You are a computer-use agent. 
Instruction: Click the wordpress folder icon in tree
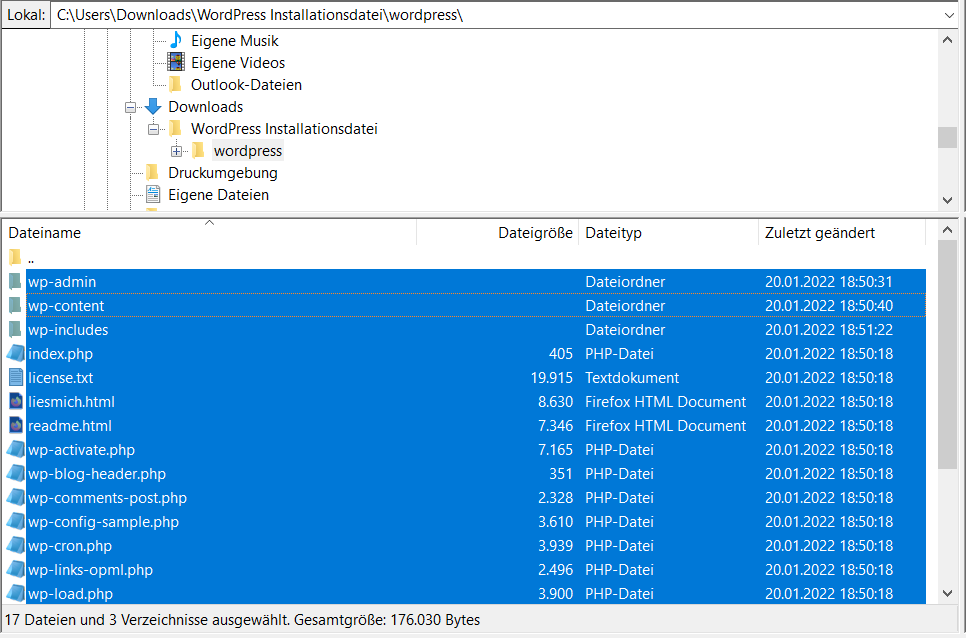198,150
